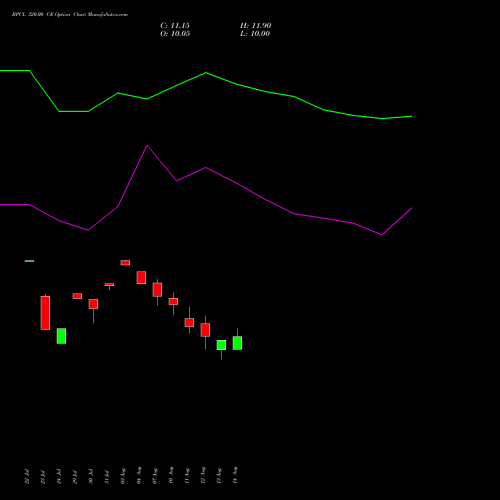The image size is (500, 500).
Task: Click the green candle on 24 Jul
Action: [x=61, y=336]
